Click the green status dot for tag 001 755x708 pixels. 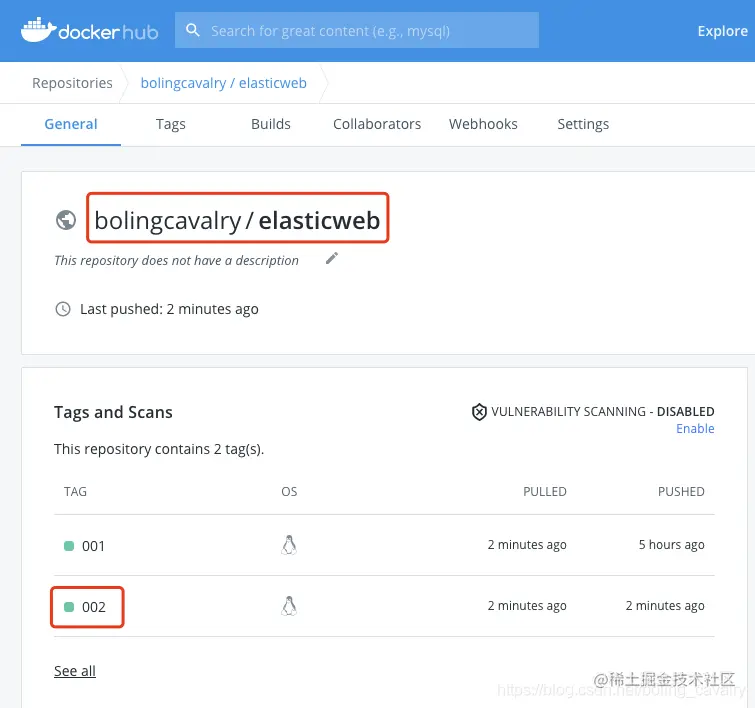pos(69,546)
